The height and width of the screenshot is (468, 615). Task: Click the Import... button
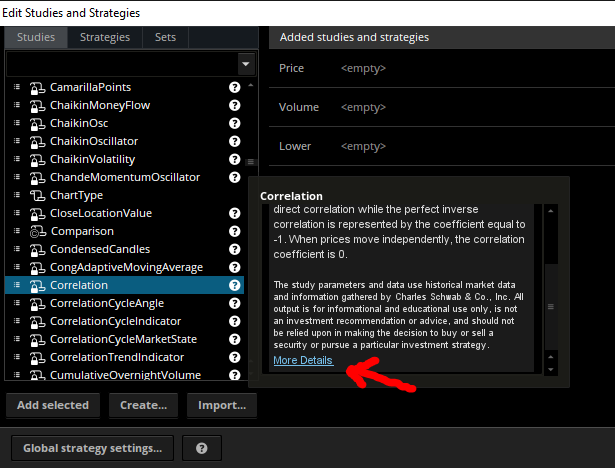(x=222, y=405)
